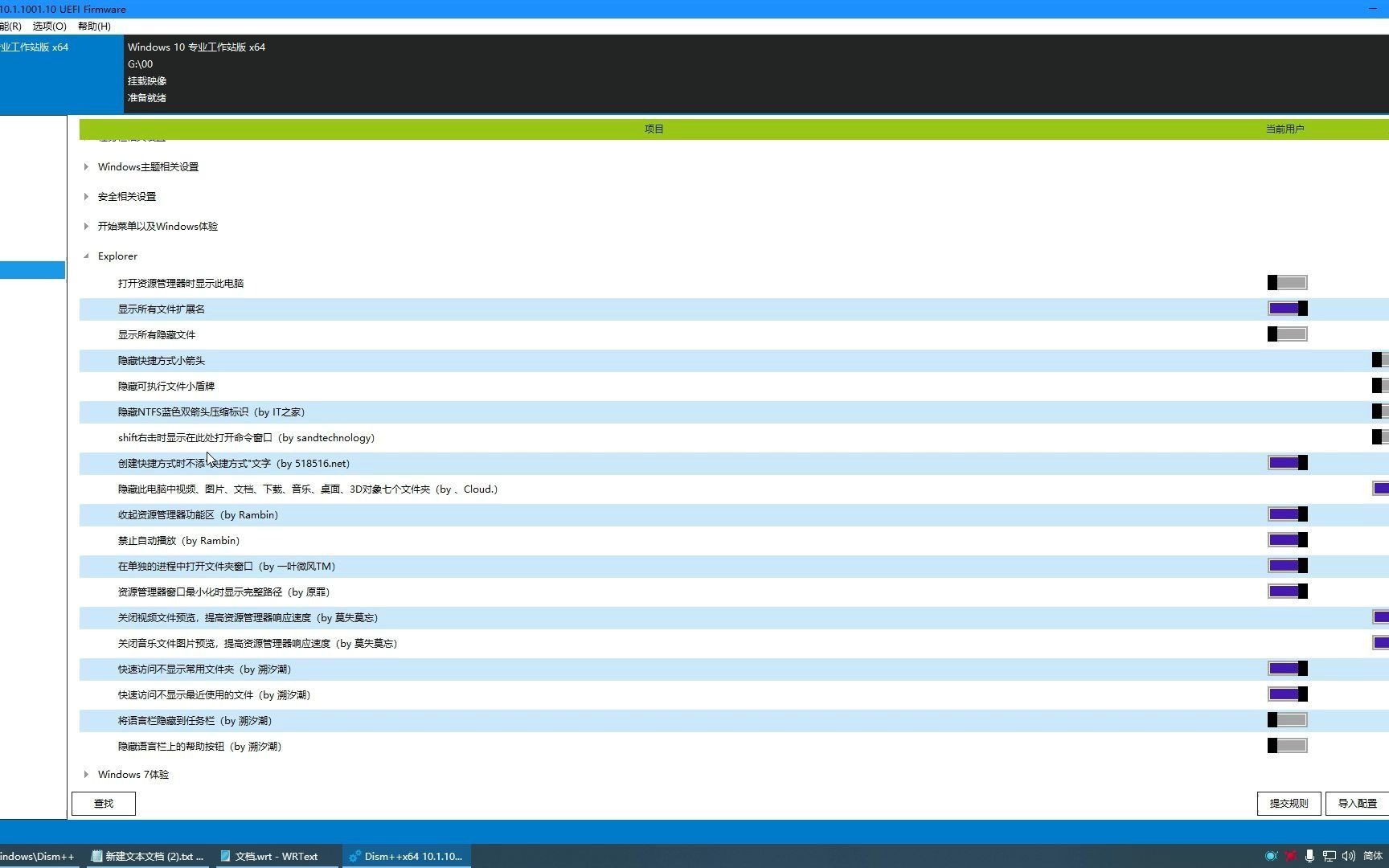
Task: Click the Explorer group label
Action: tap(117, 256)
